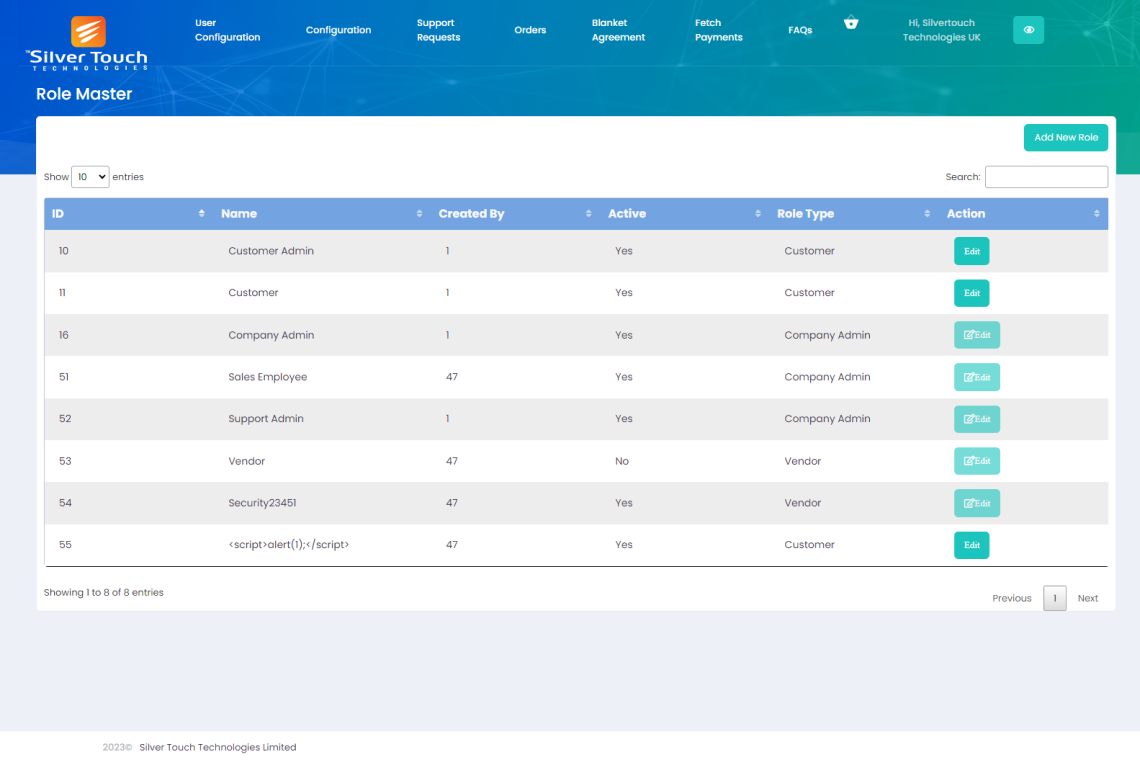The height and width of the screenshot is (760, 1140).
Task: Toggle the eye visibility button in header
Action: pos(1028,30)
